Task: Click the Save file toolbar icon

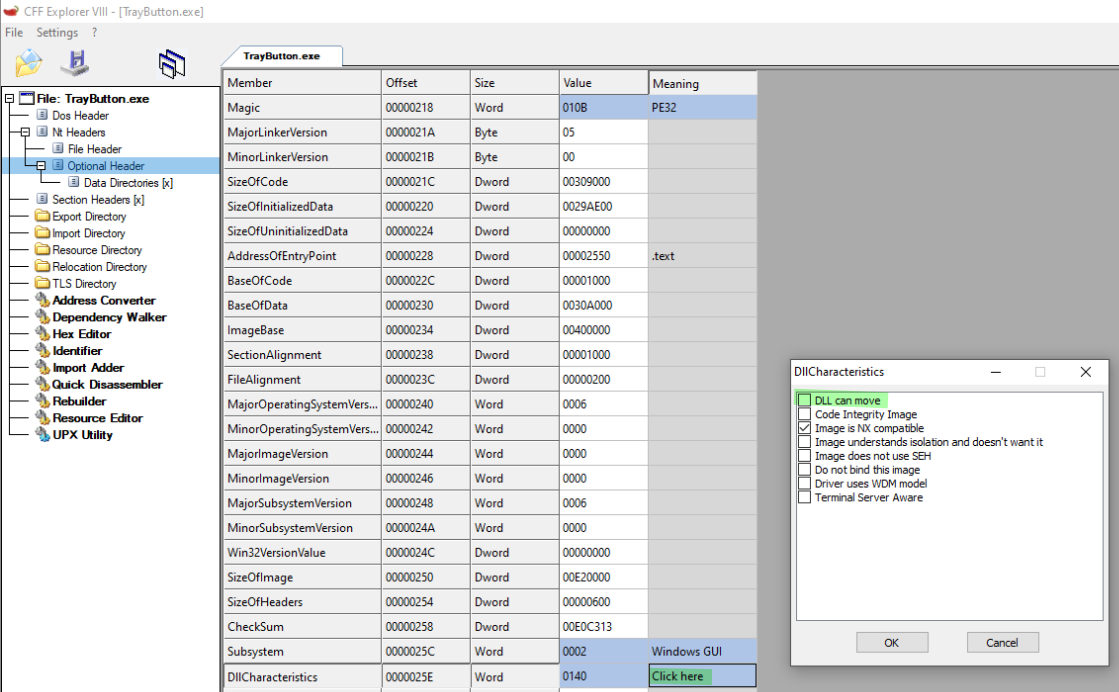Action: tap(75, 63)
